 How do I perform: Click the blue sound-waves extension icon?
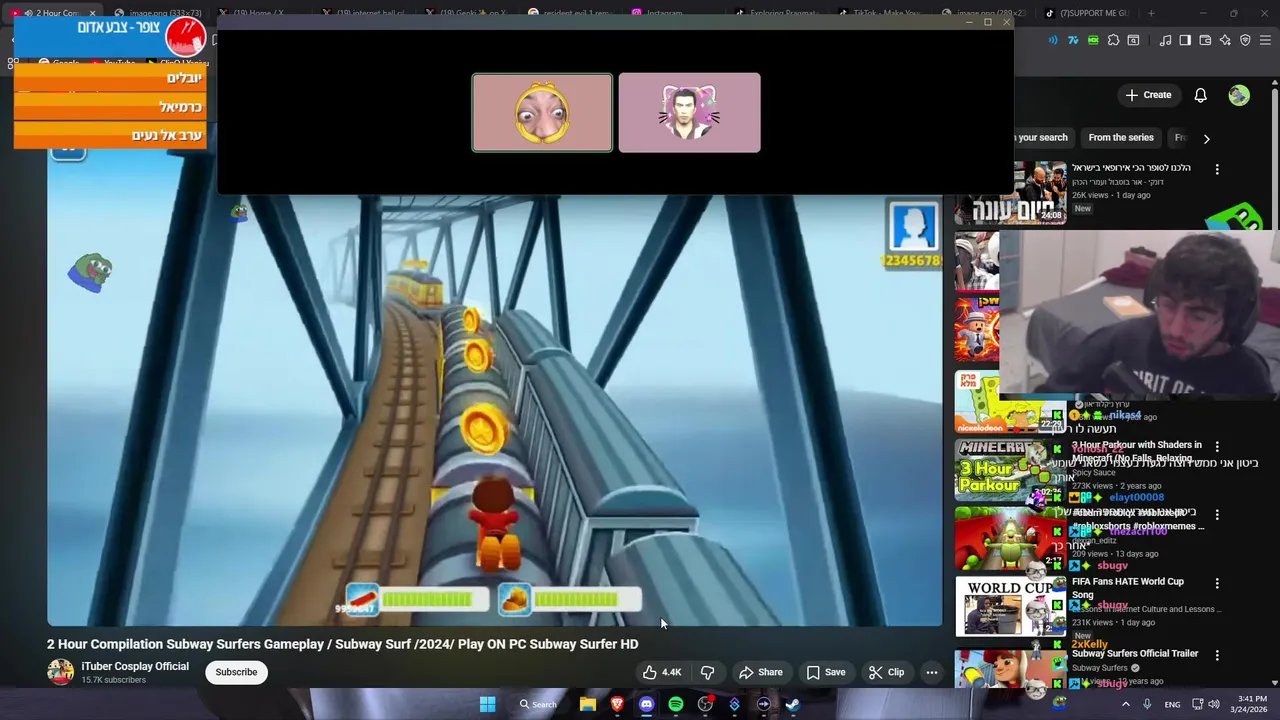point(1053,40)
